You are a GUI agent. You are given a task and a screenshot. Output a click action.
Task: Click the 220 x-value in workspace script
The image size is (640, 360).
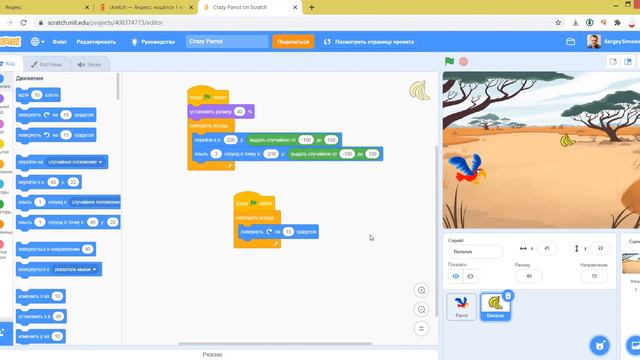(x=231, y=140)
